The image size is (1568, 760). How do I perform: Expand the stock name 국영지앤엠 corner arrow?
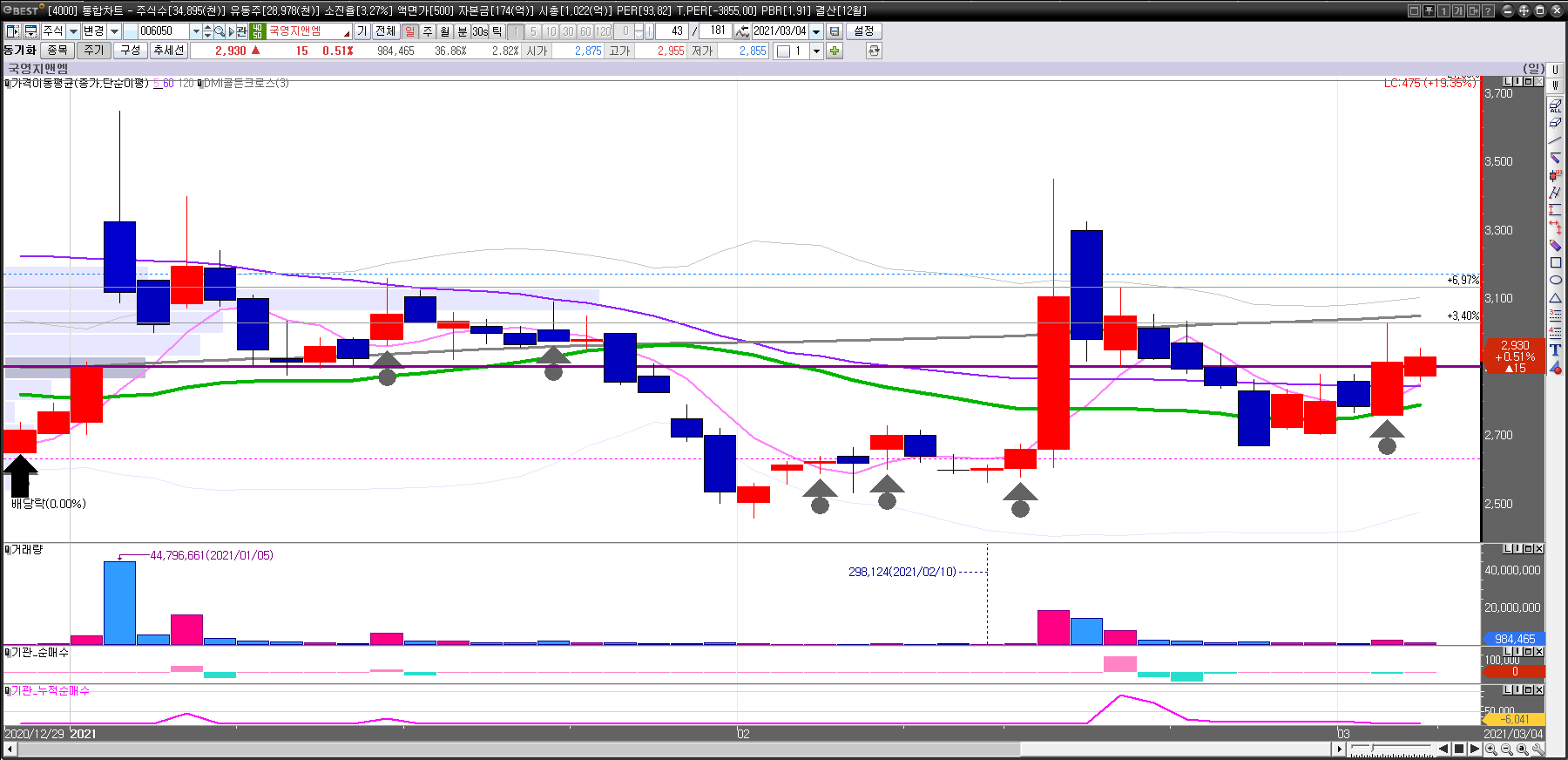(x=347, y=35)
